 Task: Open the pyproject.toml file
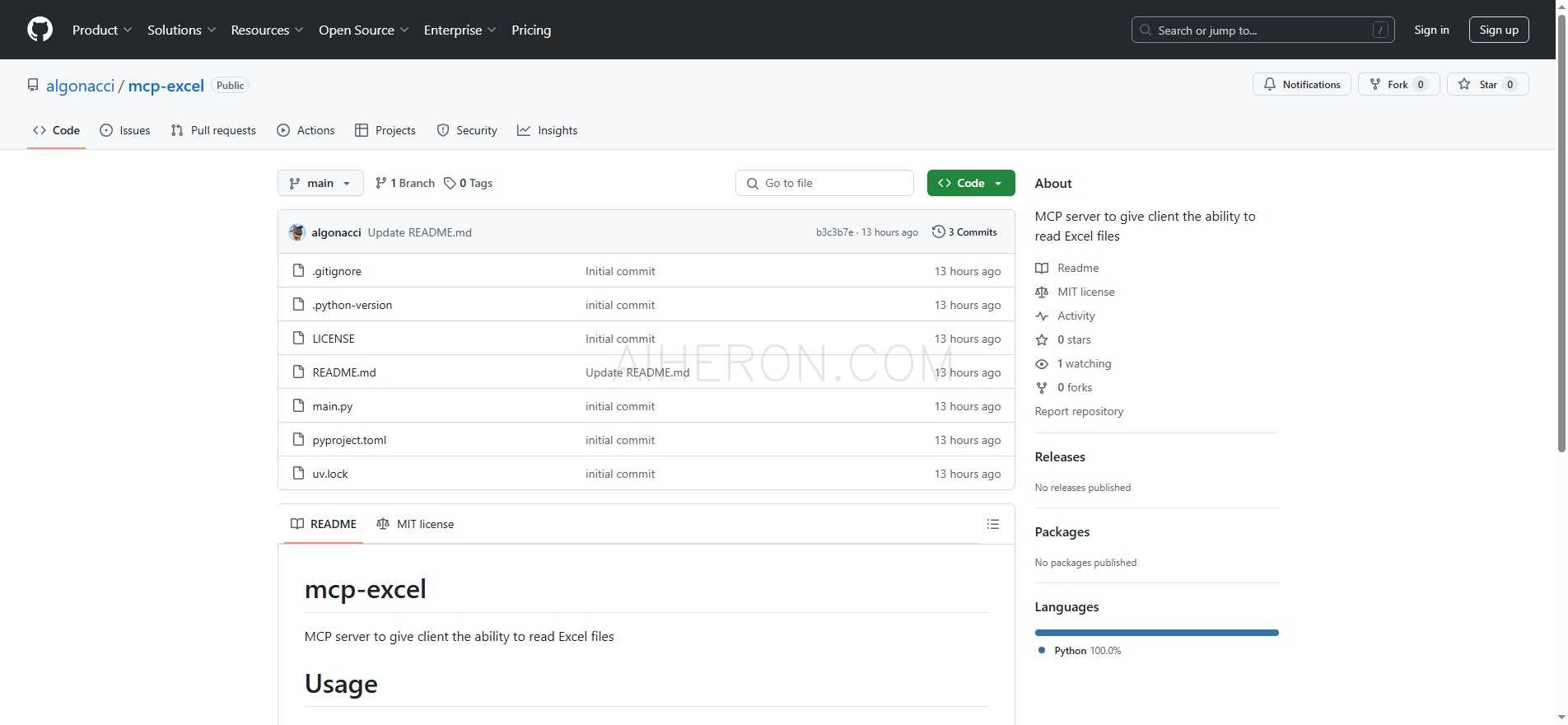coord(349,440)
